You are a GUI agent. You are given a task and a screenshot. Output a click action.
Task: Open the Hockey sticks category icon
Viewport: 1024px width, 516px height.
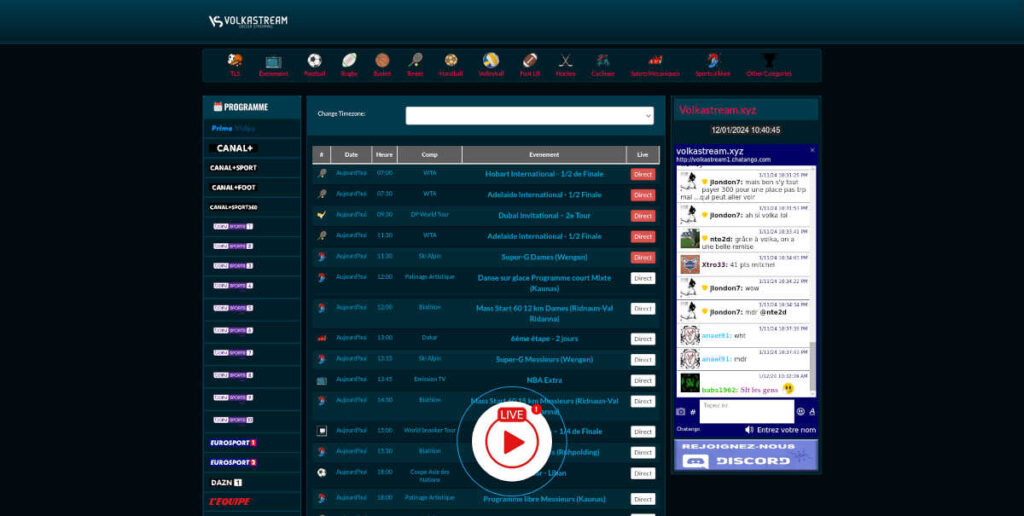coord(566,61)
